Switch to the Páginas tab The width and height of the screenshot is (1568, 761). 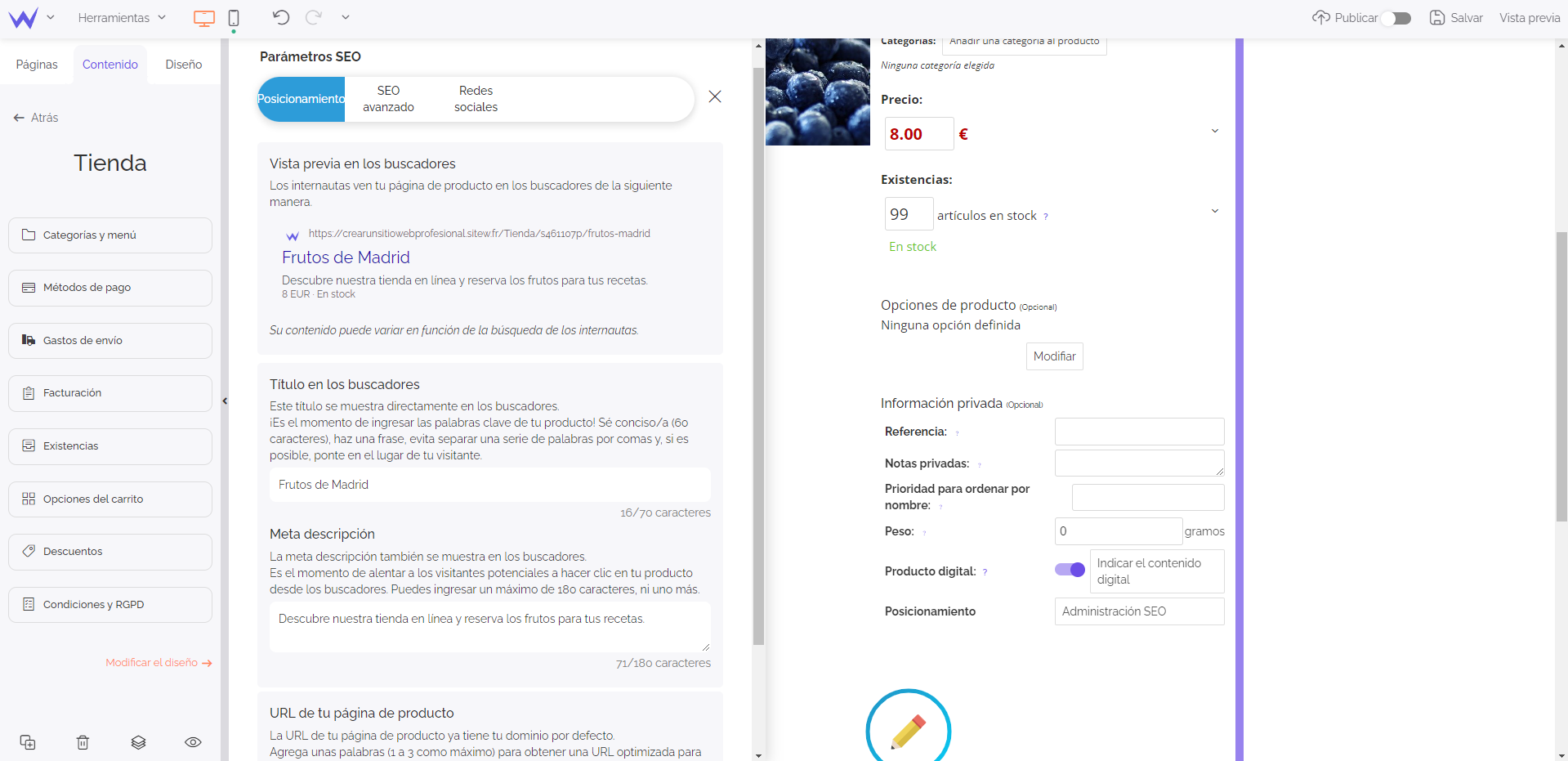(37, 65)
